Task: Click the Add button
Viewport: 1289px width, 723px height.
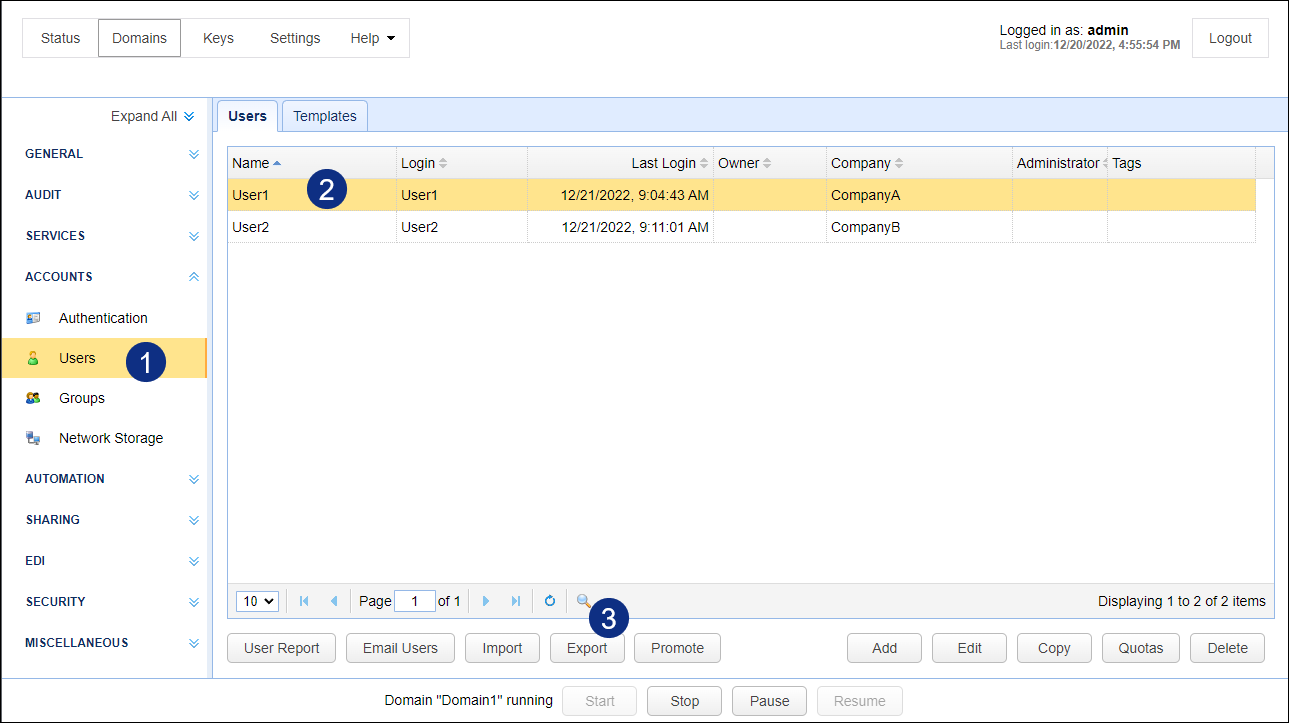Action: [x=885, y=648]
